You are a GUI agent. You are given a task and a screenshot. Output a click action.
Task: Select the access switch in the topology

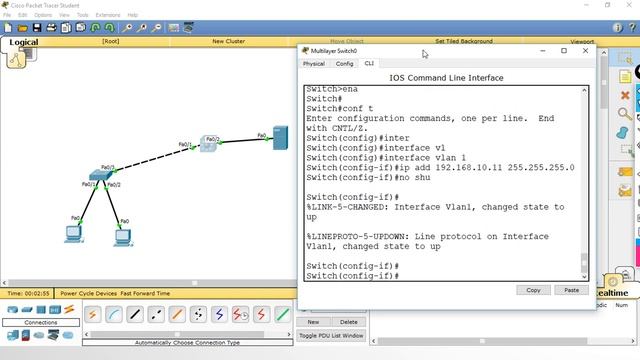click(x=100, y=175)
